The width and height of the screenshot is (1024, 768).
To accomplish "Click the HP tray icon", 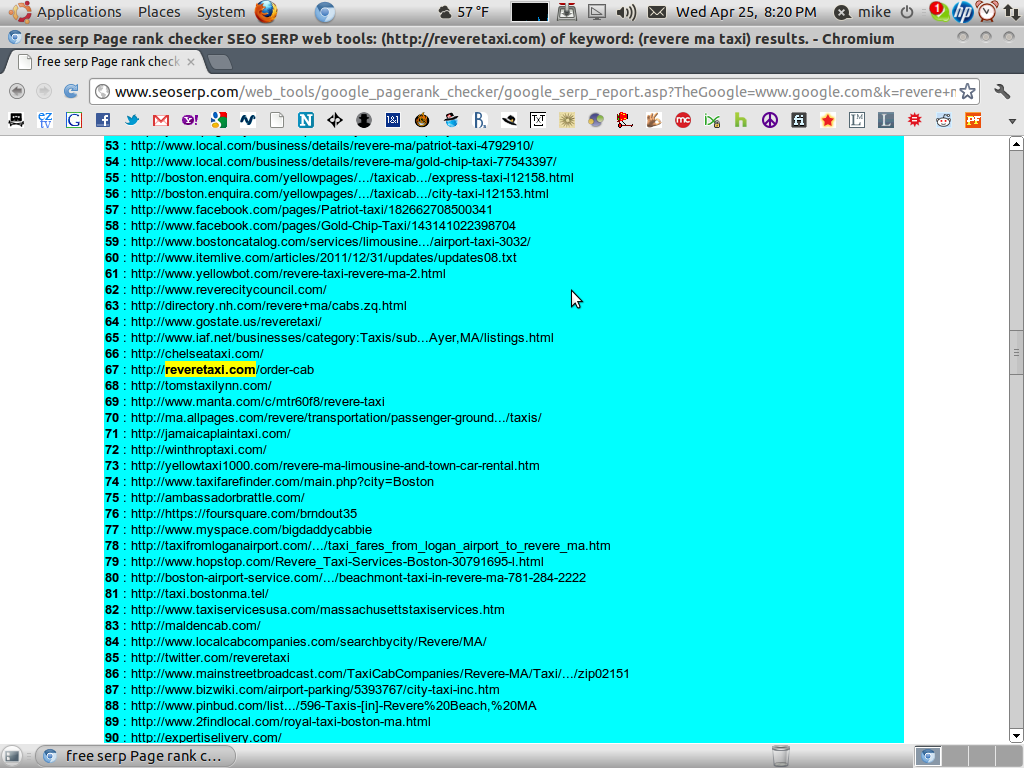I will tap(963, 12).
